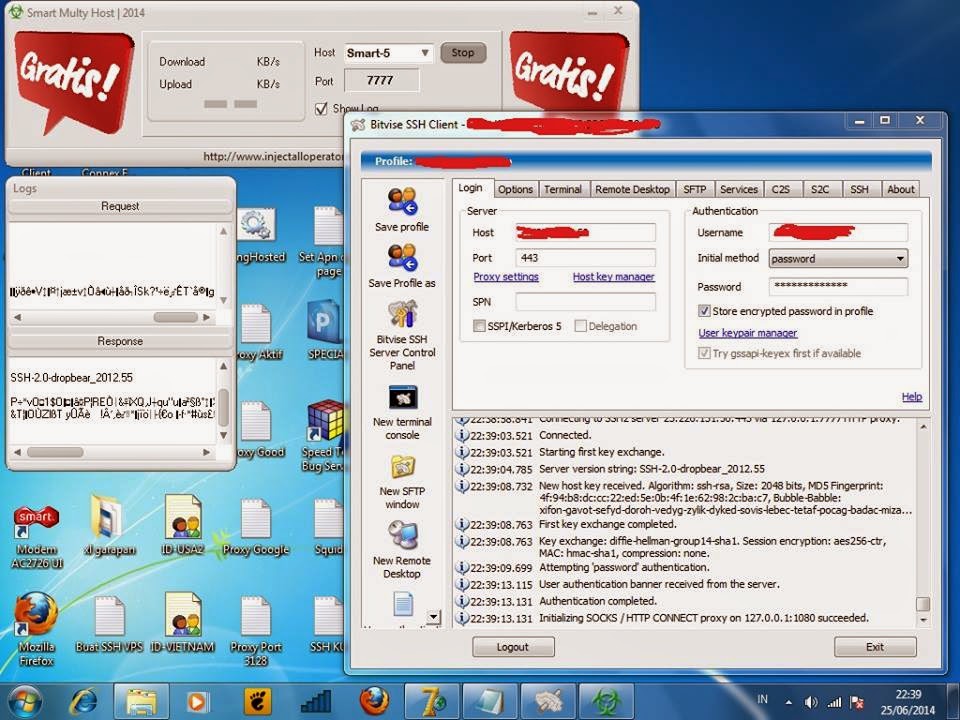Toggle Try gssapi-keyex first if available

(704, 353)
